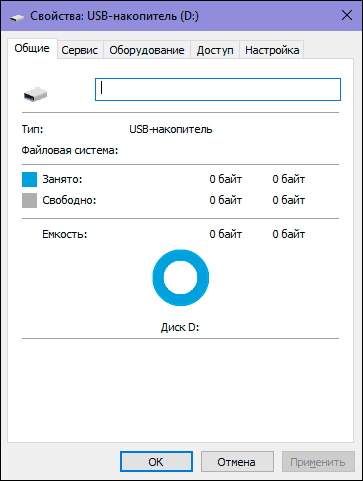Click the blue disk usage ring chart
The width and height of the screenshot is (363, 481).
(181, 277)
